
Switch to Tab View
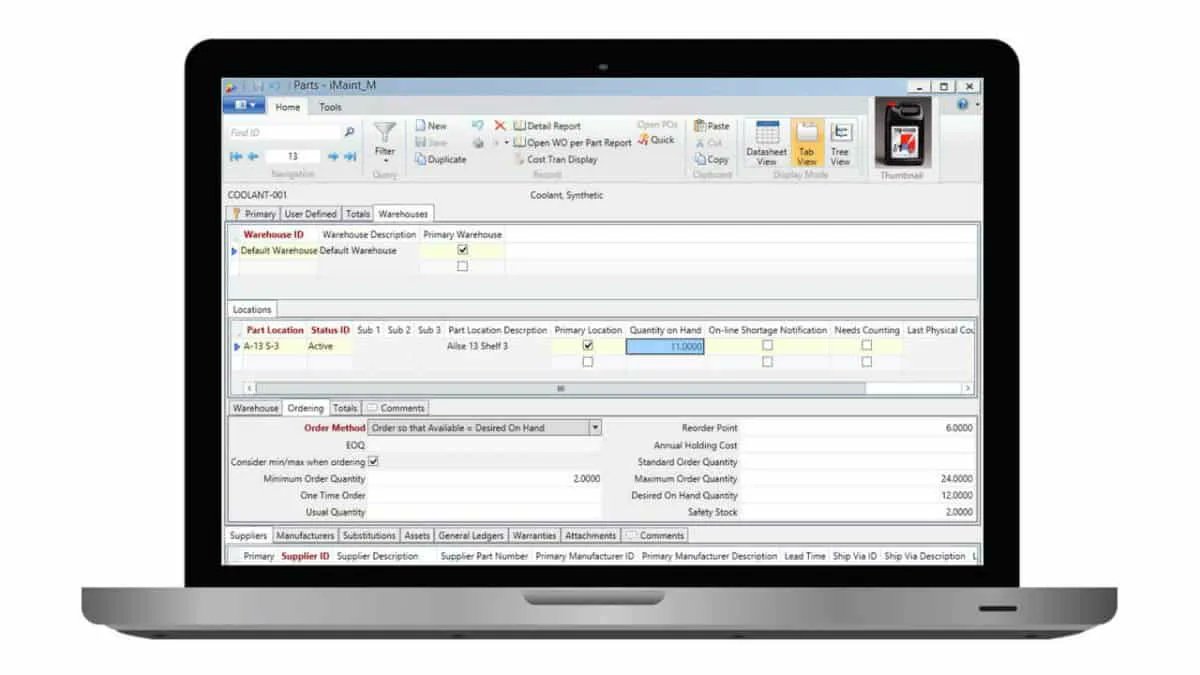[x=806, y=144]
